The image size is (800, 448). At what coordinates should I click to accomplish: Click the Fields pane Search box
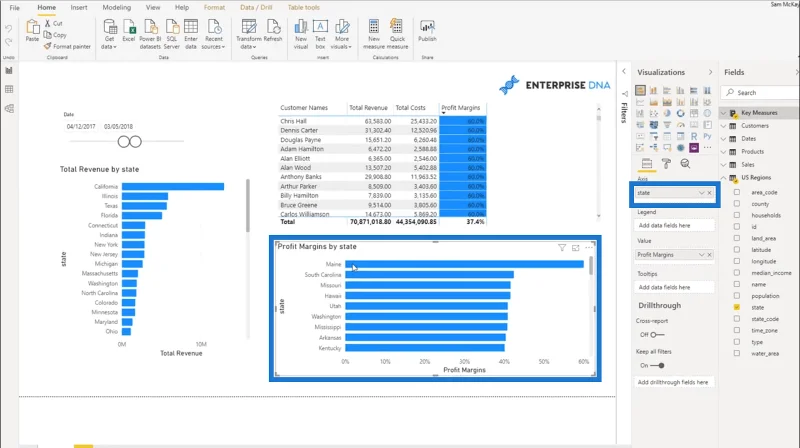760,92
